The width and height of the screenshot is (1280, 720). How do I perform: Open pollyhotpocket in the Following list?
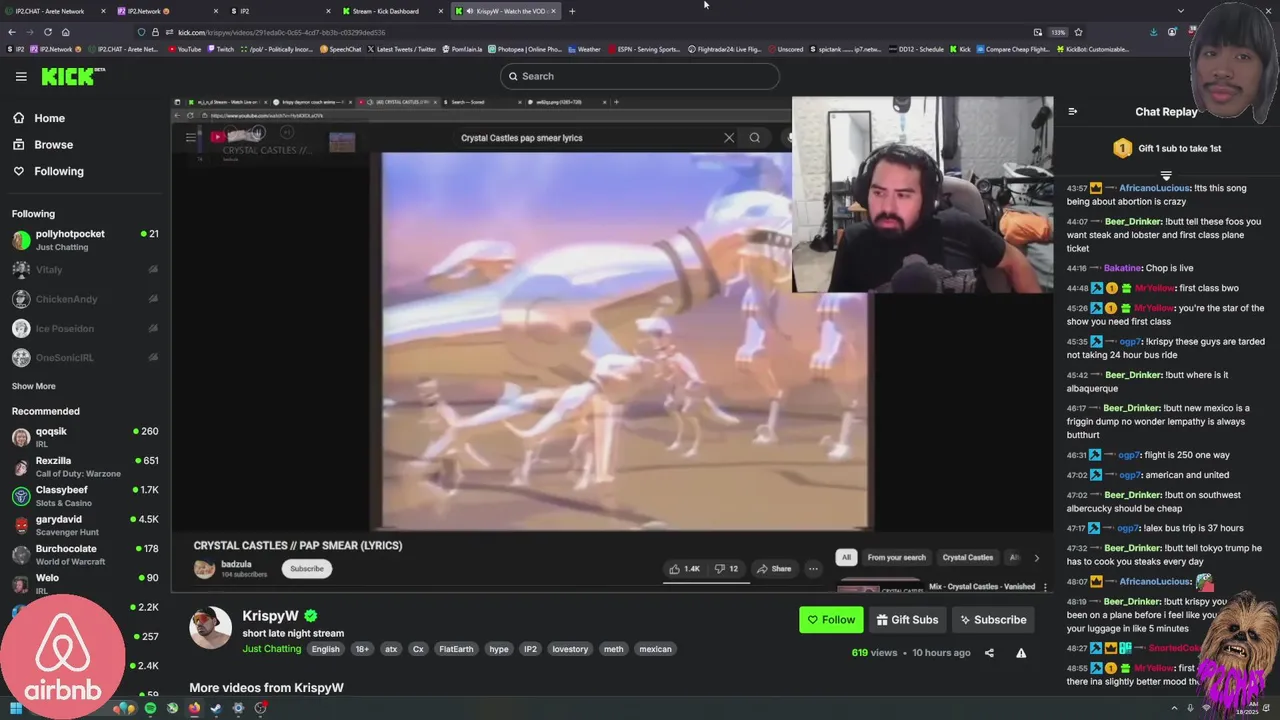pos(85,240)
